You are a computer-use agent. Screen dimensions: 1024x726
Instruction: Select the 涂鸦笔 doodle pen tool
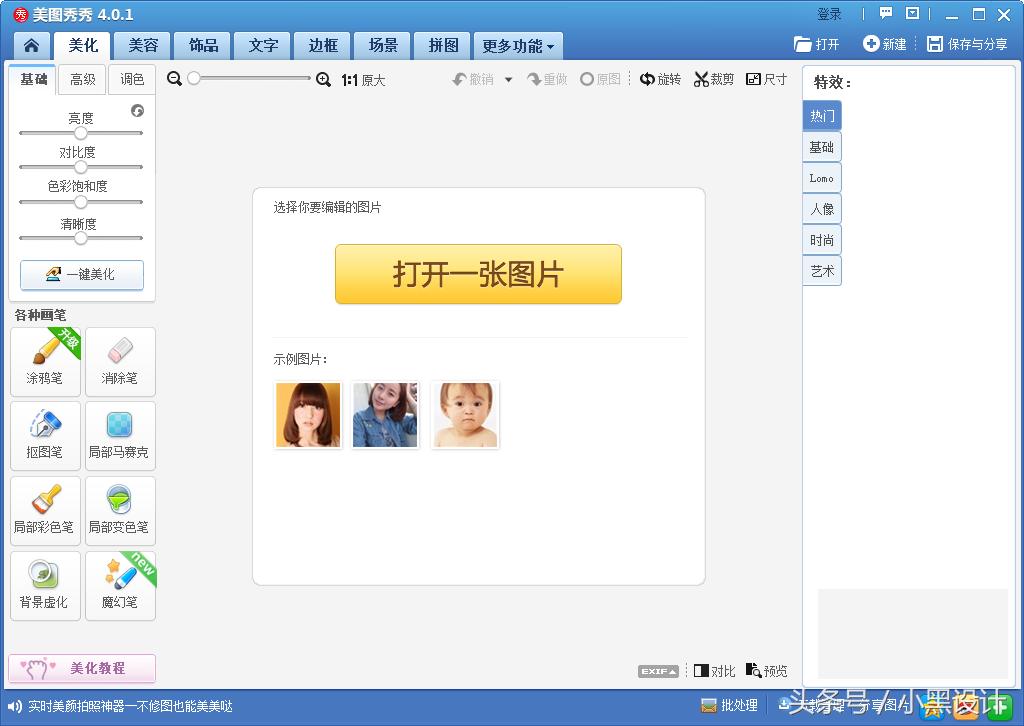45,361
